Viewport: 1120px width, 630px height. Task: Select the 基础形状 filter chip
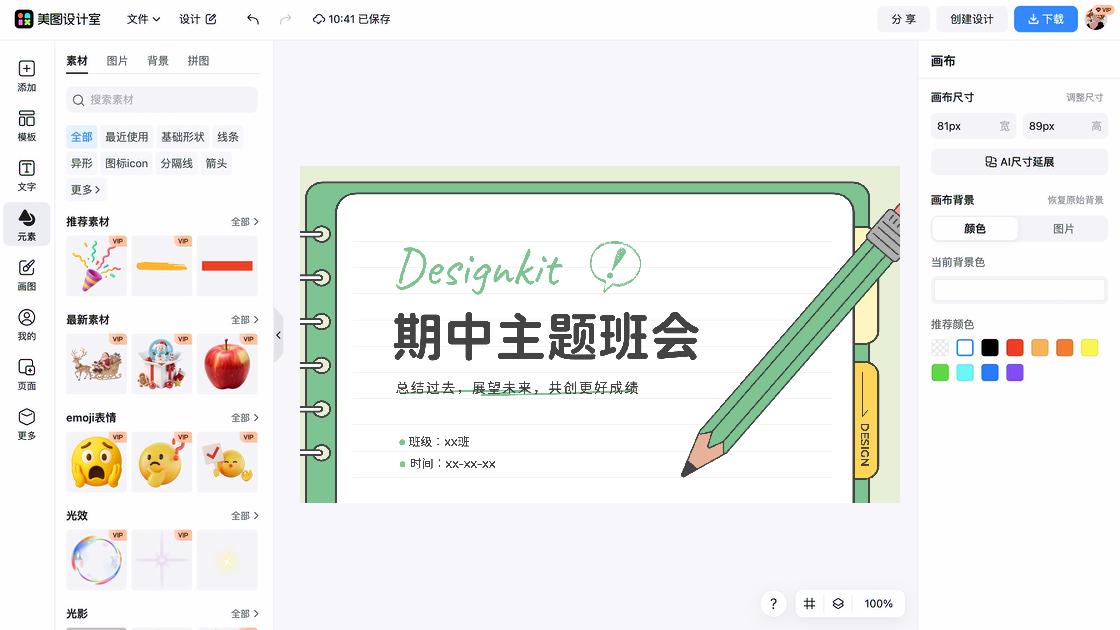pos(182,136)
